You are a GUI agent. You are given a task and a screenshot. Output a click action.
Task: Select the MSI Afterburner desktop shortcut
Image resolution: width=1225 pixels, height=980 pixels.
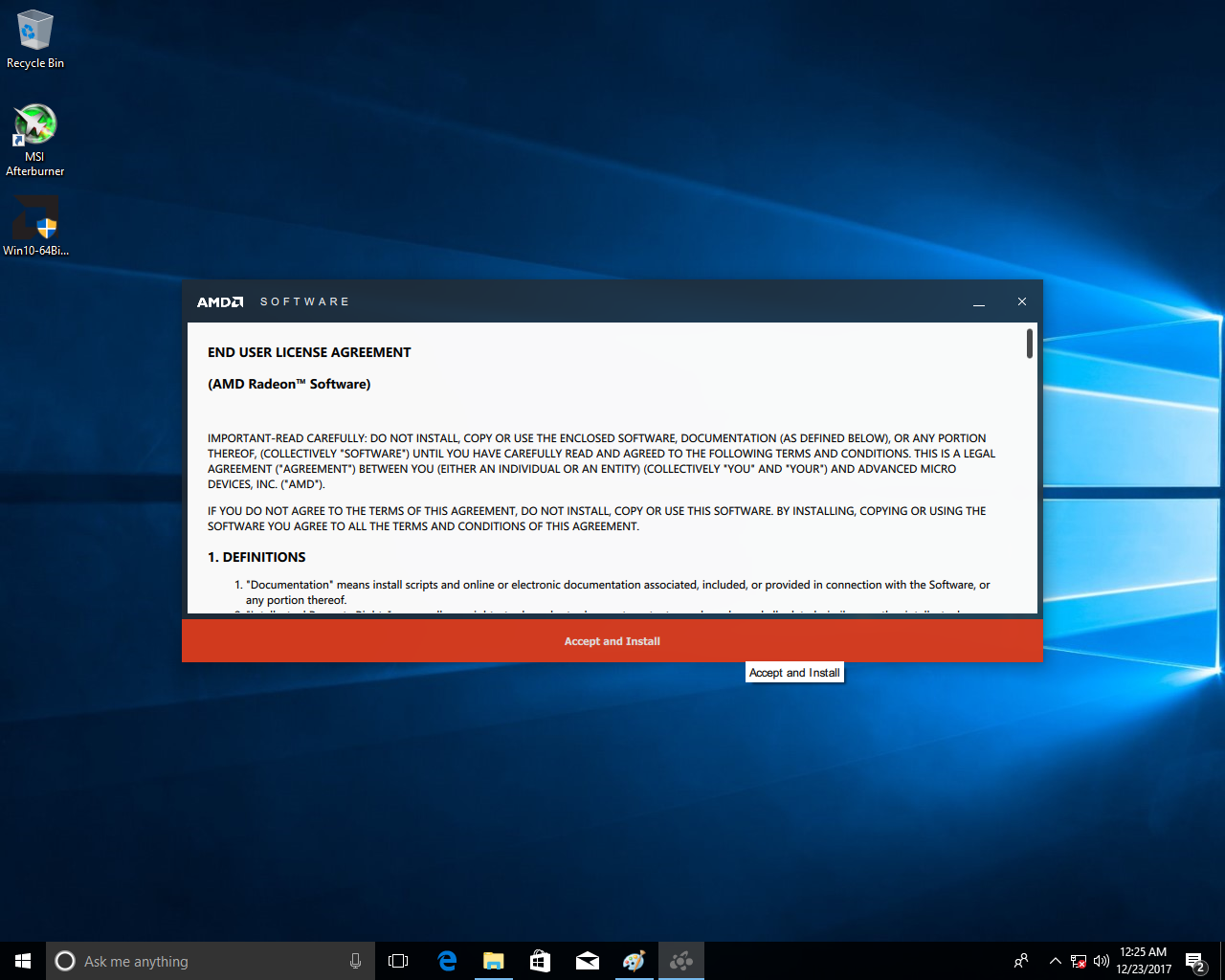point(35,141)
